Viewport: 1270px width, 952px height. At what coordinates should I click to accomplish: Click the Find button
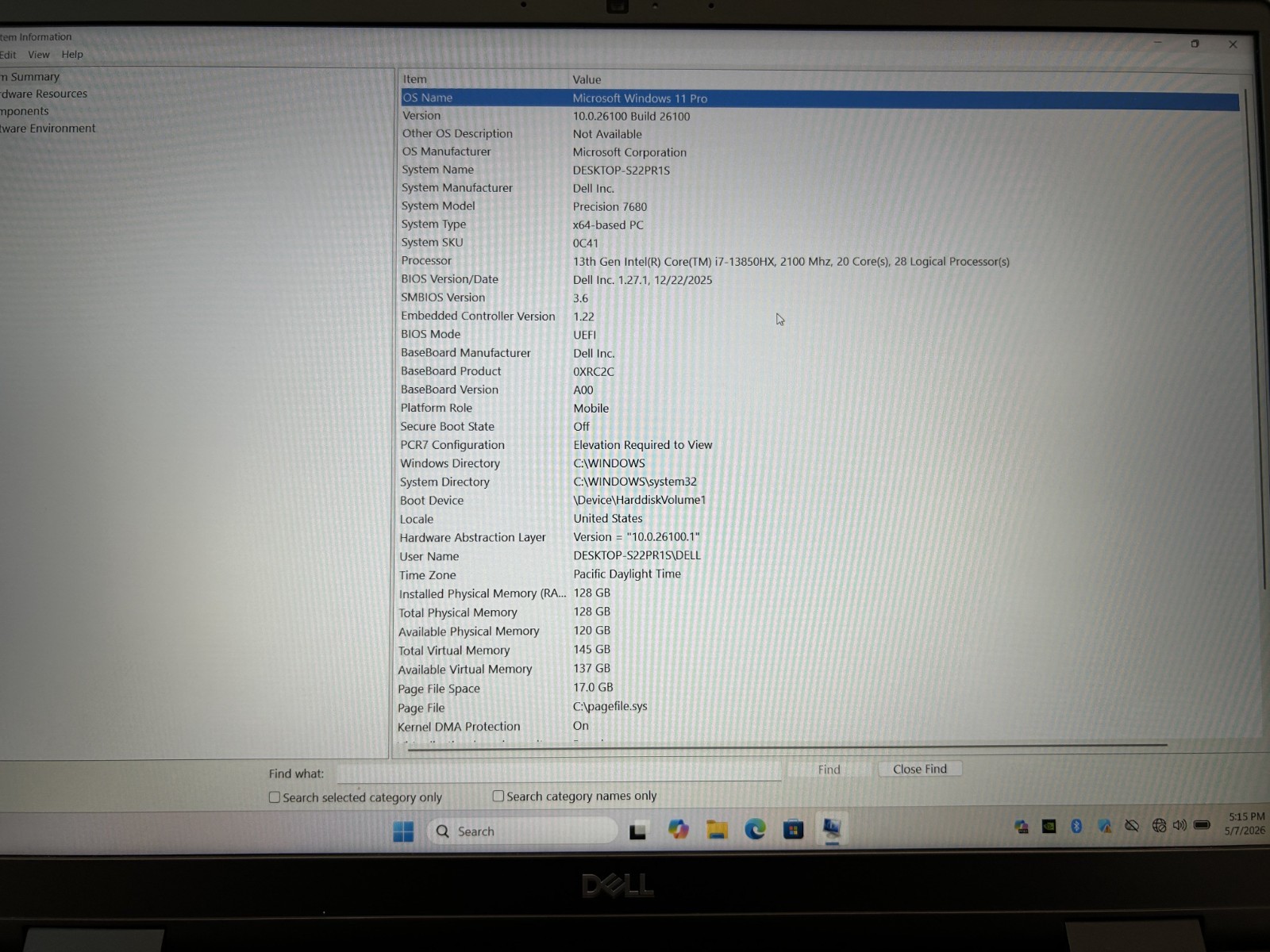pos(829,770)
